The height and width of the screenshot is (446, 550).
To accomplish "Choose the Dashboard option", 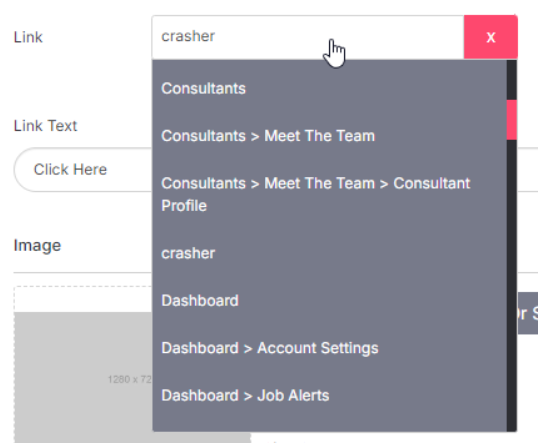I will click(329, 300).
